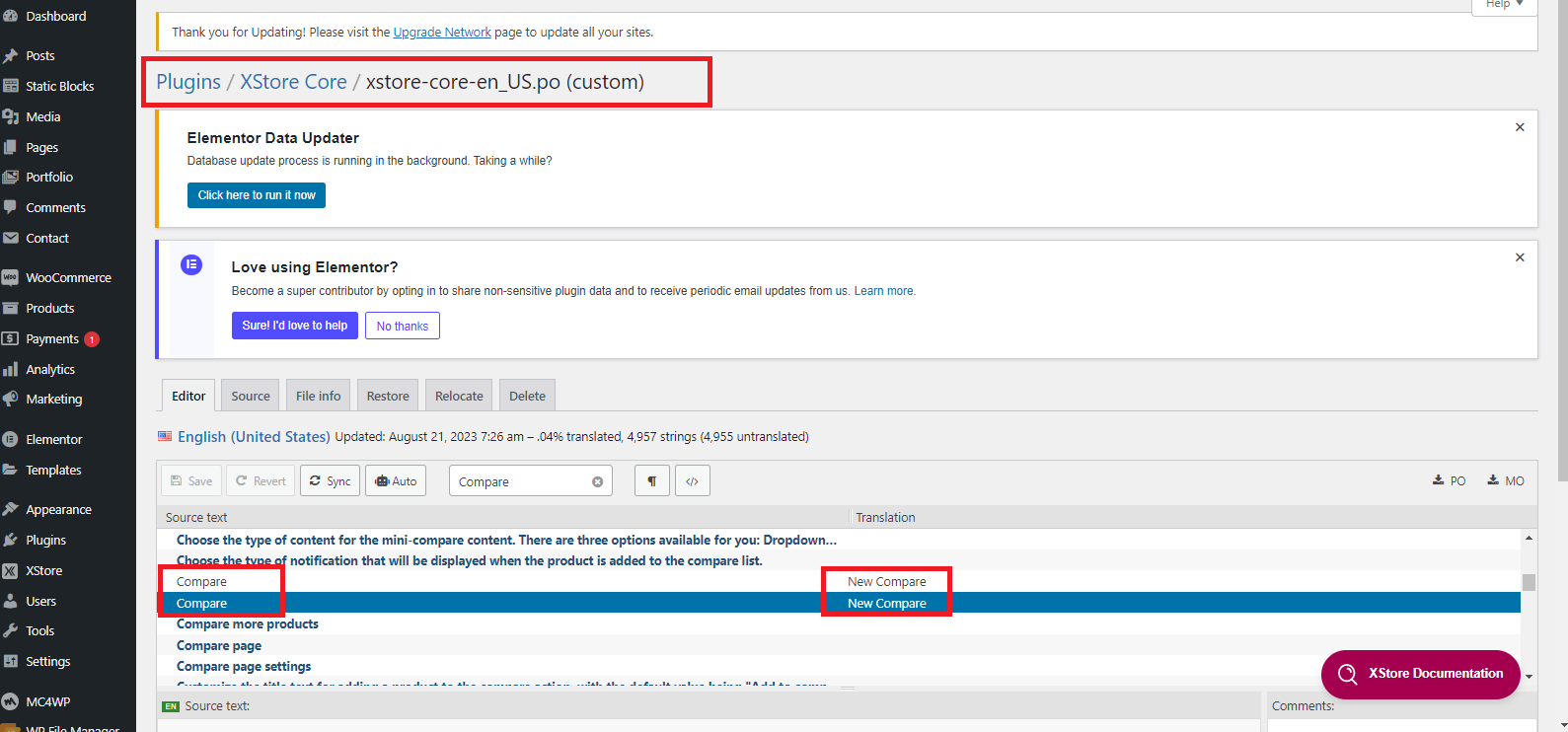Open Templates in the sidebar
Image resolution: width=1568 pixels, height=732 pixels.
coord(53,470)
